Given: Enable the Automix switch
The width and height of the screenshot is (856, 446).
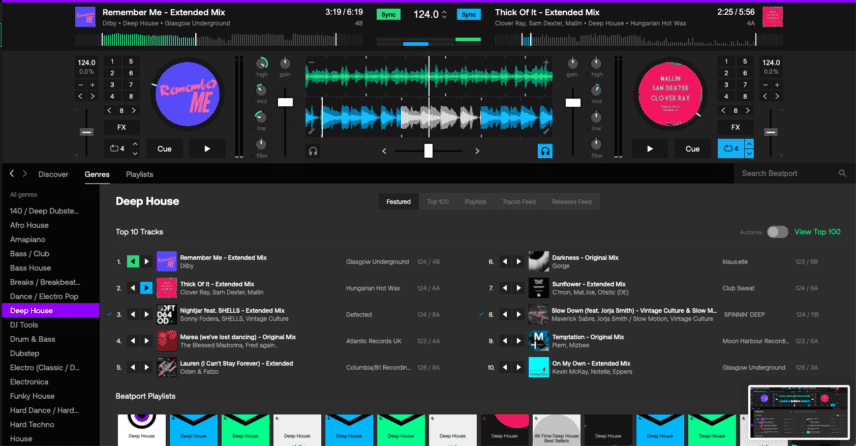Looking at the screenshot, I should [x=777, y=232].
